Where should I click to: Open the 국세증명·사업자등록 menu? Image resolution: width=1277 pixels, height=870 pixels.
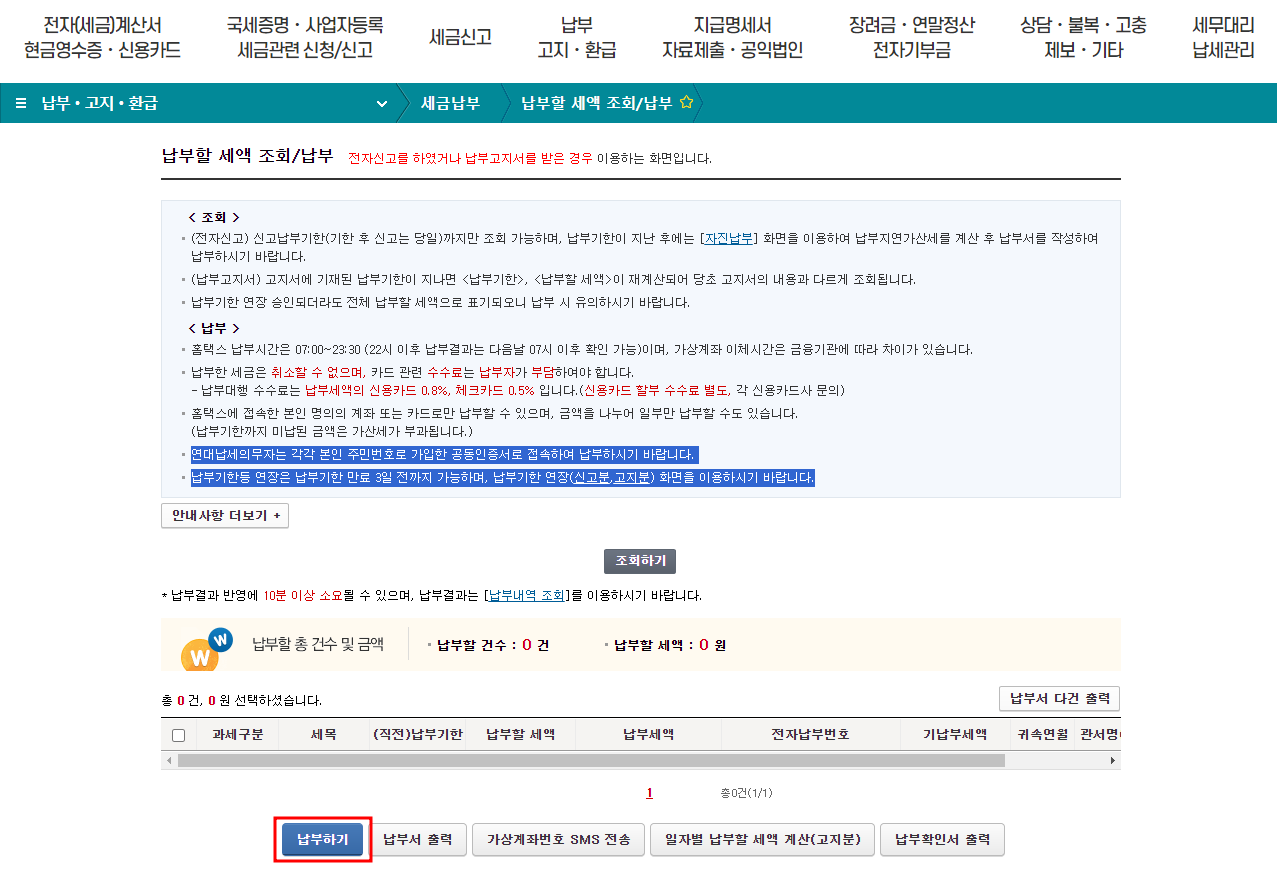[305, 38]
